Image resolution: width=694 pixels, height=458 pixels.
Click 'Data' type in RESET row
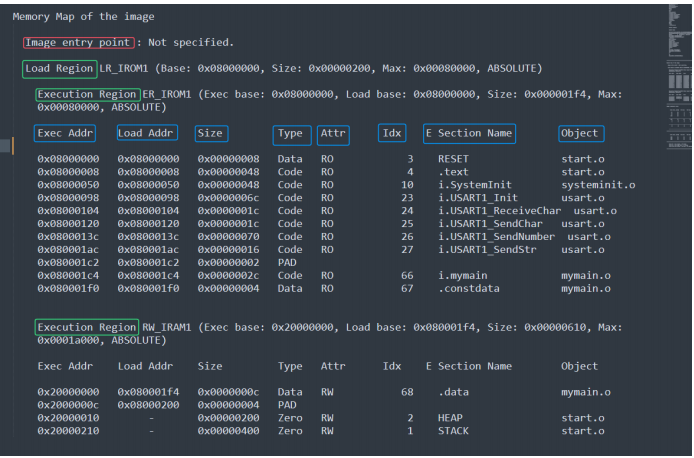290,159
